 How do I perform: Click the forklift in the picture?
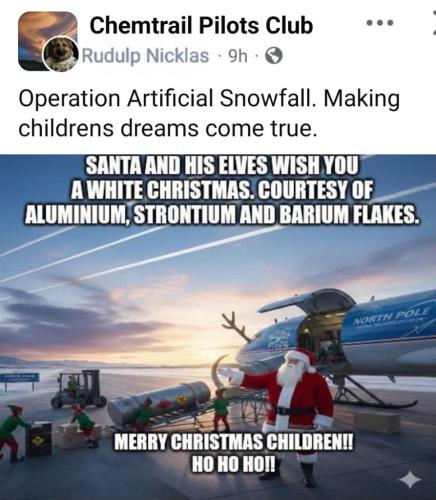[79, 388]
